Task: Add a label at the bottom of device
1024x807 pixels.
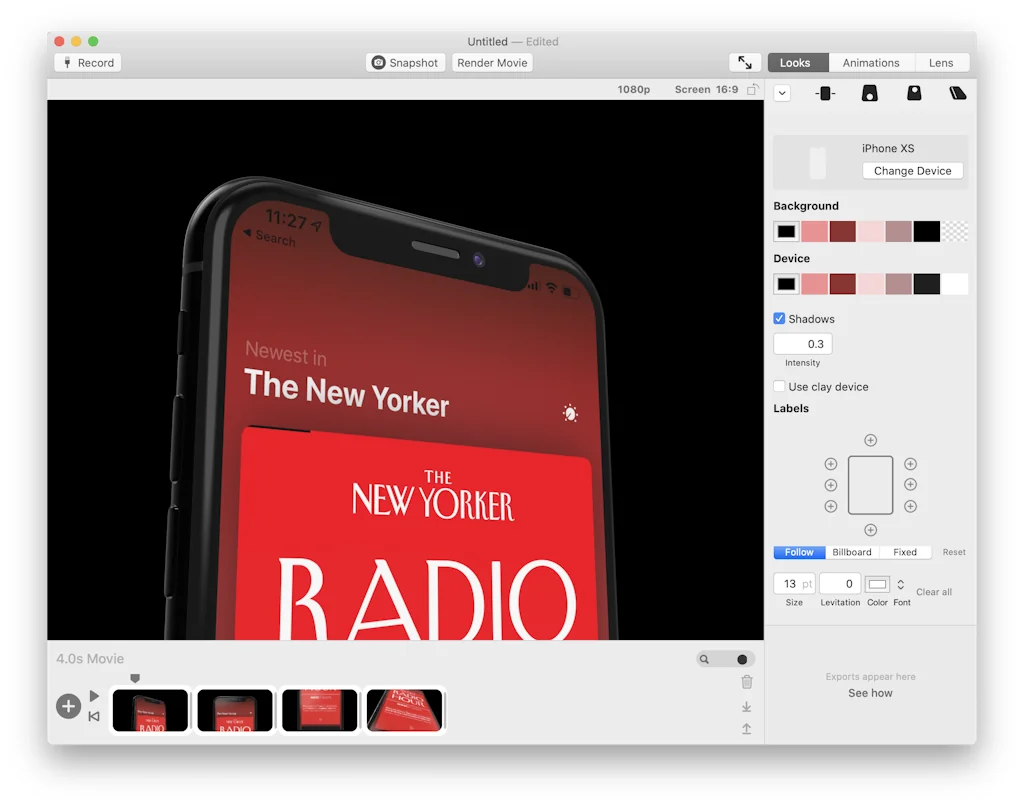Action: click(870, 530)
